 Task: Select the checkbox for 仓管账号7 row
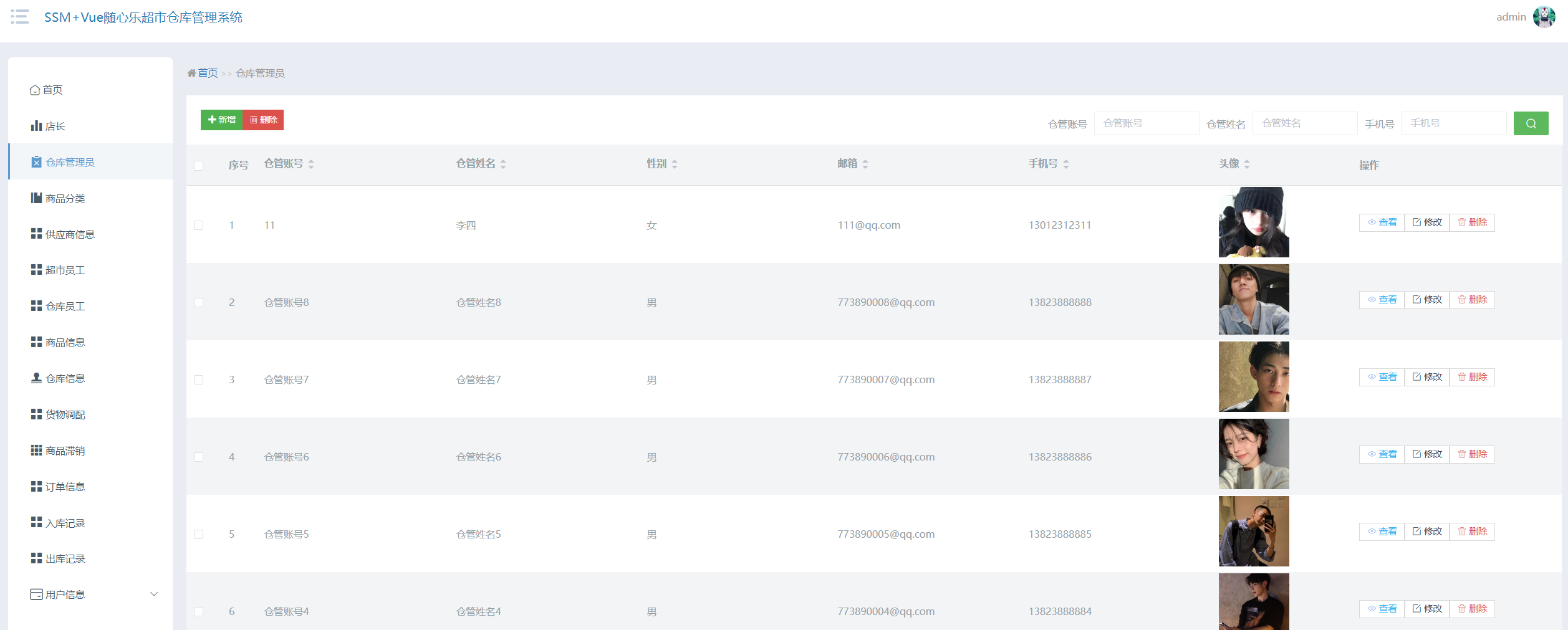pos(199,379)
